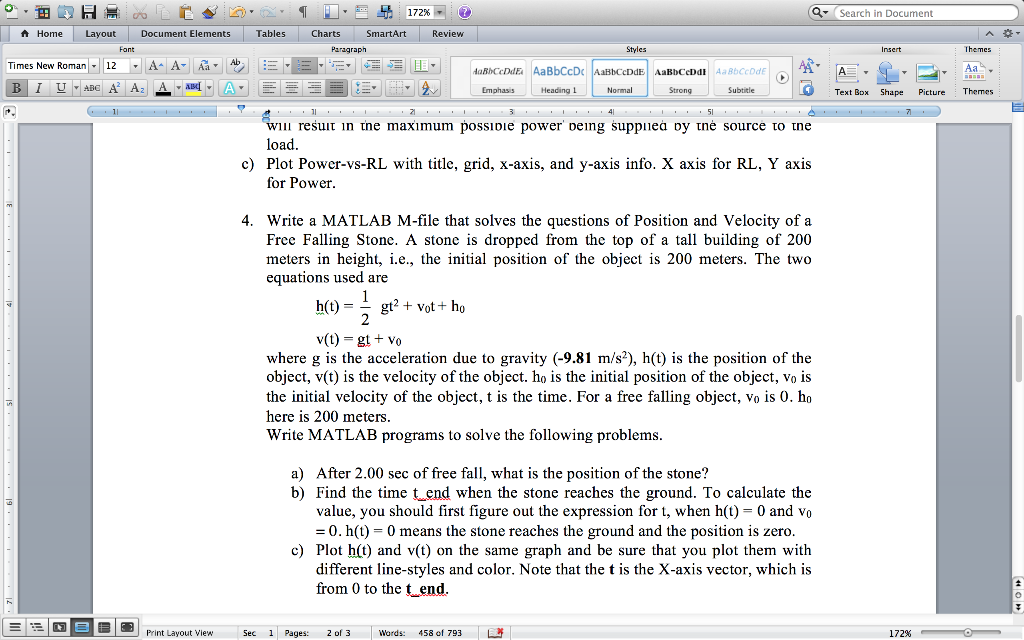Open the font size dropdown

click(x=136, y=66)
